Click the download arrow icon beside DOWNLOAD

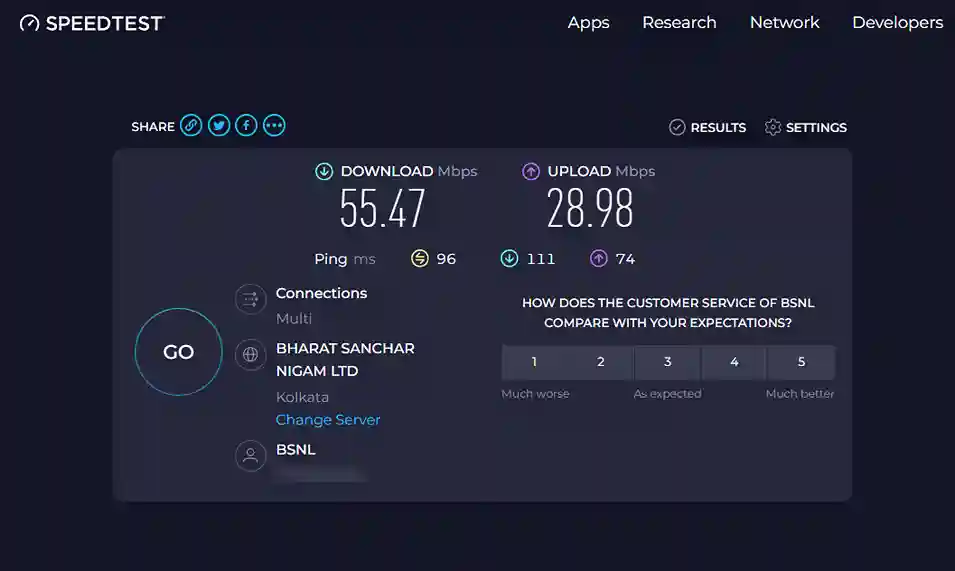point(324,172)
